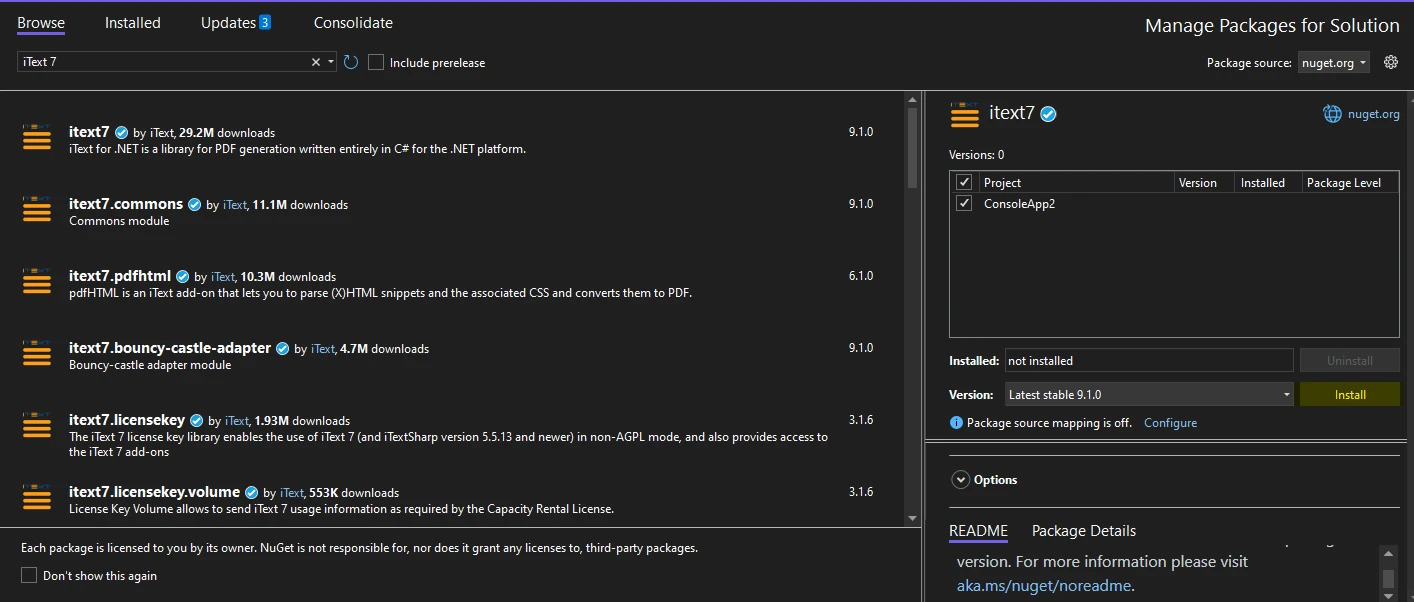This screenshot has width=1414, height=602.
Task: Select the Package Details tab
Action: point(1084,531)
